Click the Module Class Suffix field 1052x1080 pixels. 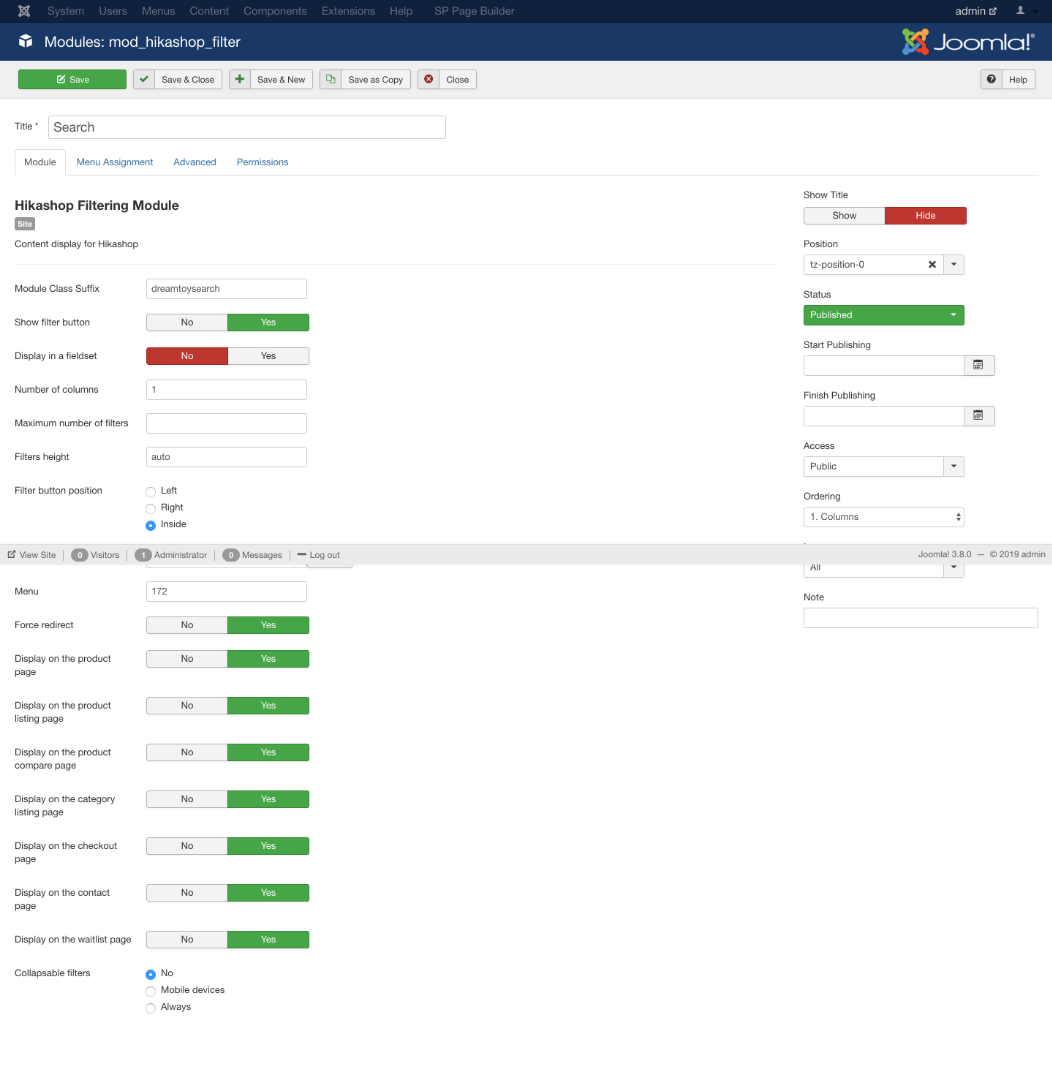226,288
